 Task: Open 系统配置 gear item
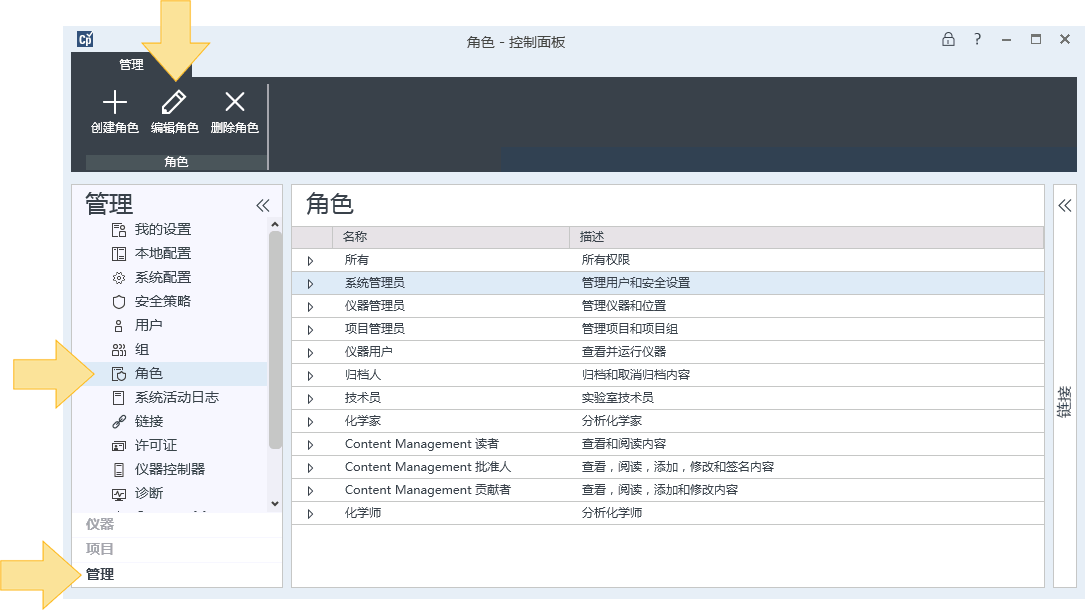click(x=163, y=277)
